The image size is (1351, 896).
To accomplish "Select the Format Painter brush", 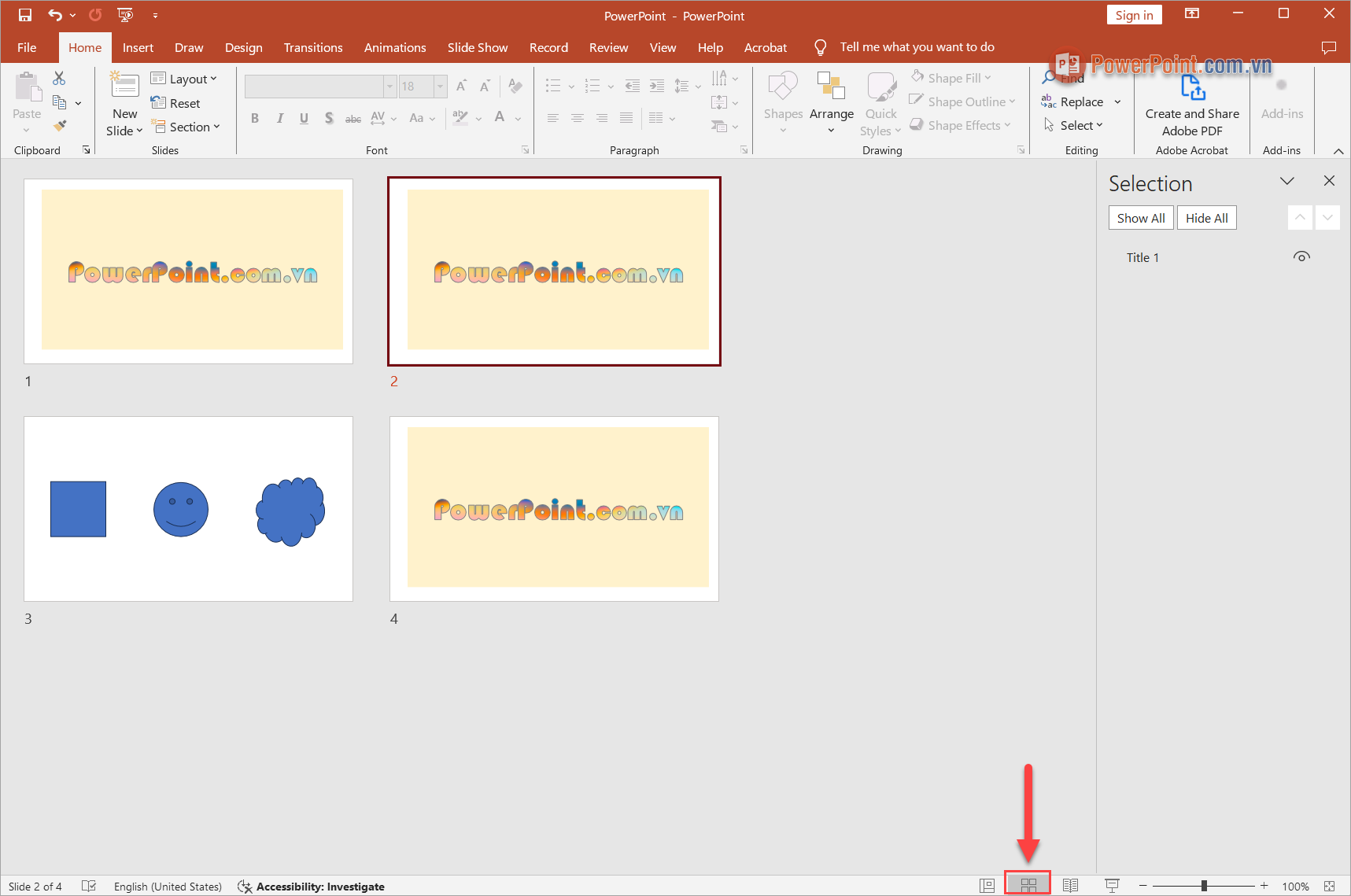I will point(60,126).
